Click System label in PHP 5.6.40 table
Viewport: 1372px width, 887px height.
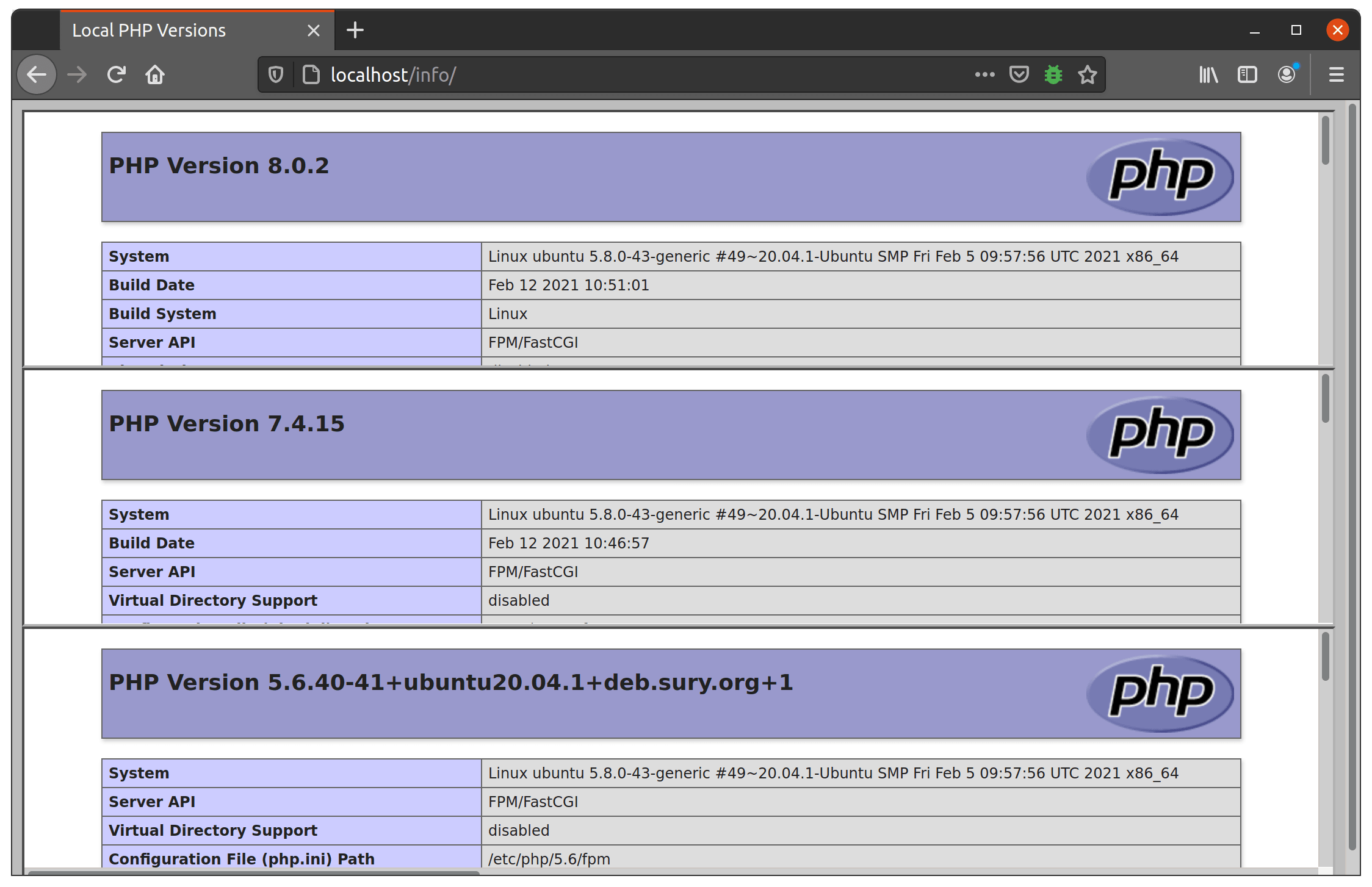pos(139,773)
